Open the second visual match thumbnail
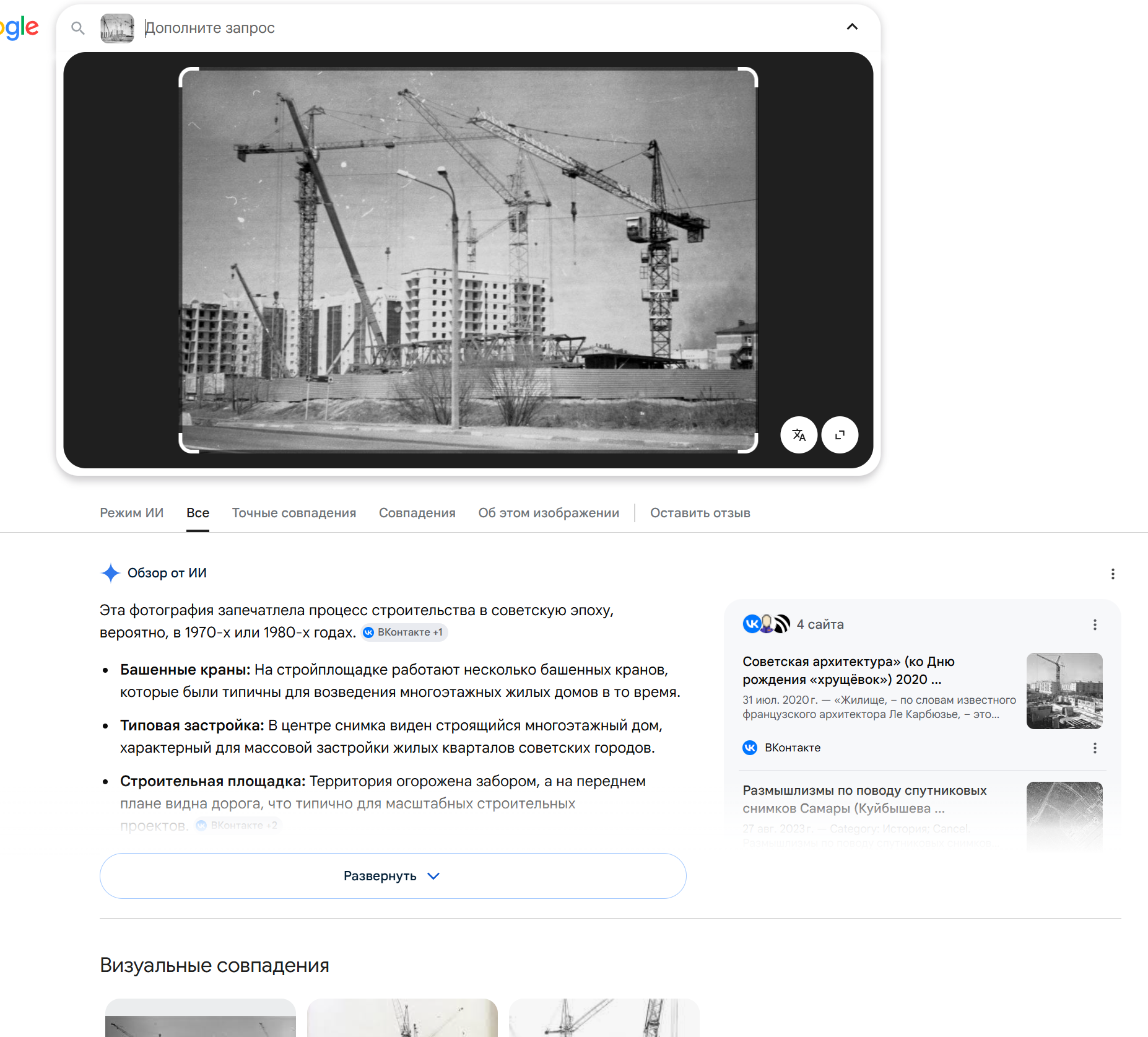The width and height of the screenshot is (1148, 1037). pos(402,1018)
